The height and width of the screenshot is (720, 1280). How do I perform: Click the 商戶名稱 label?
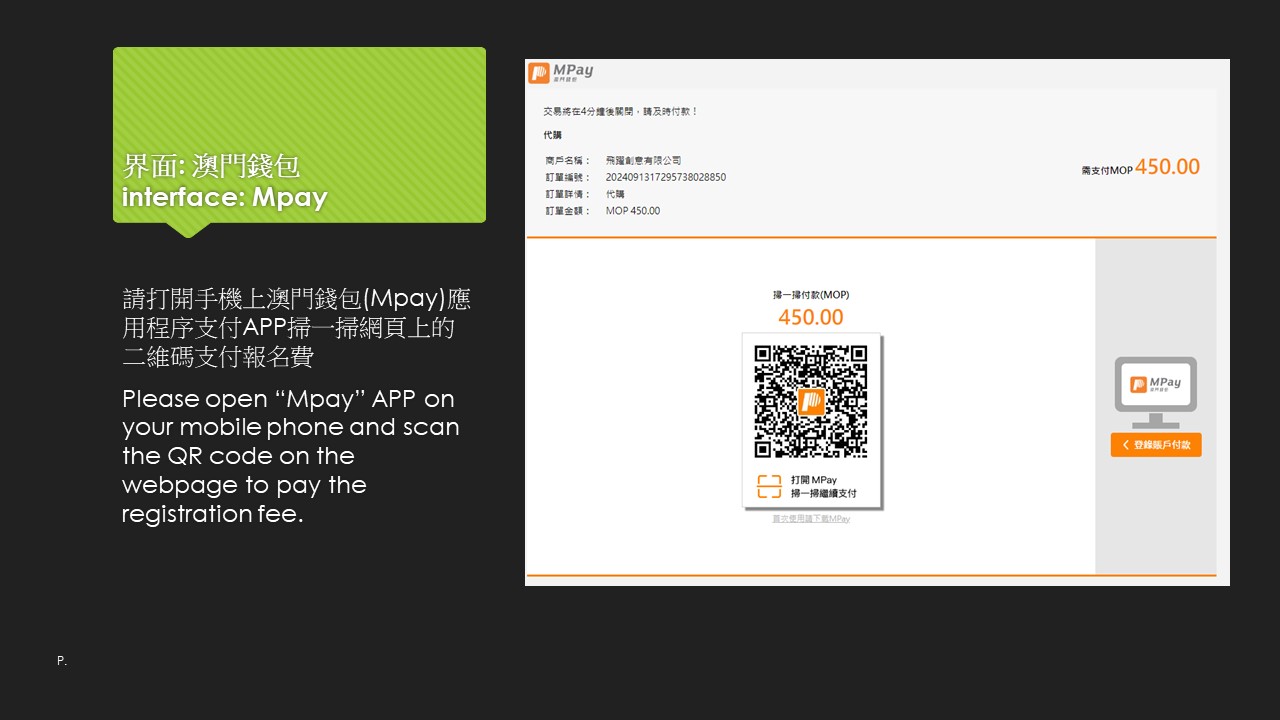pyautogui.click(x=567, y=160)
